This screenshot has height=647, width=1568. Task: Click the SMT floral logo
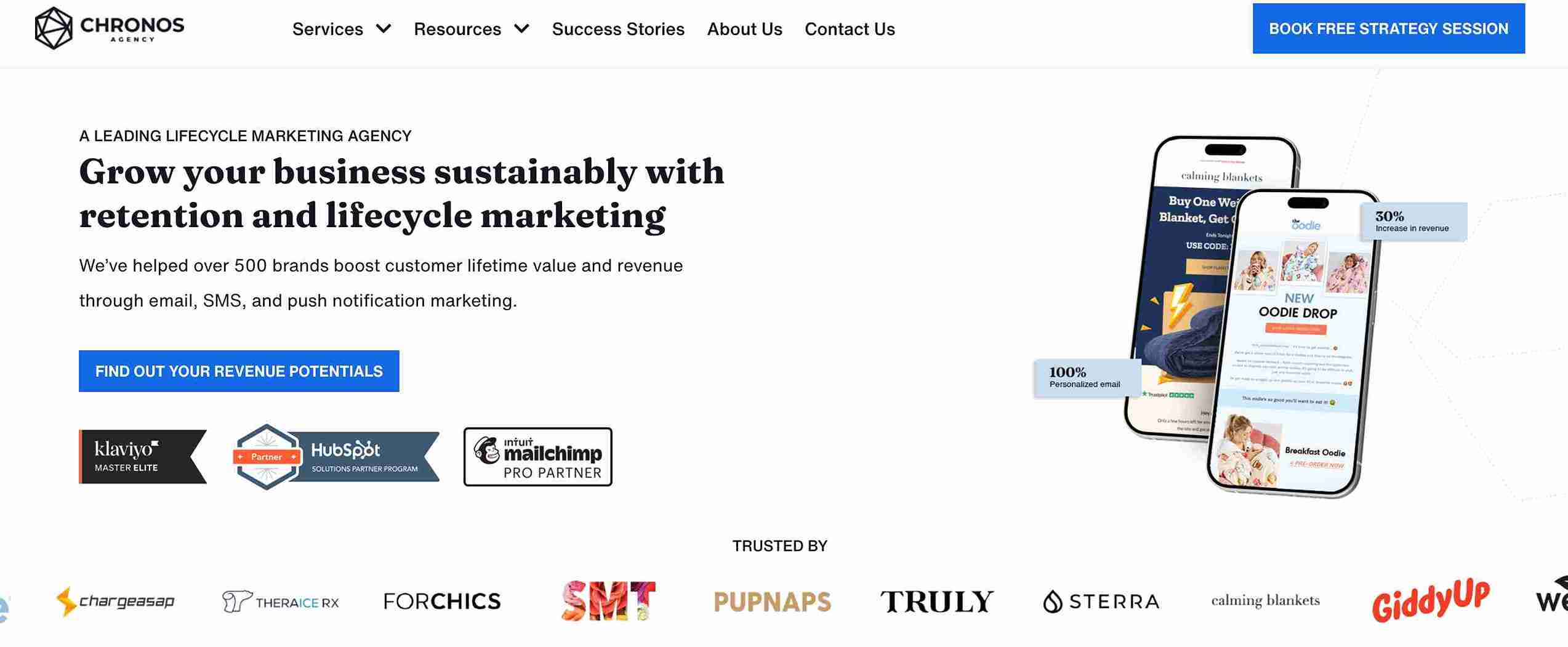(x=608, y=601)
